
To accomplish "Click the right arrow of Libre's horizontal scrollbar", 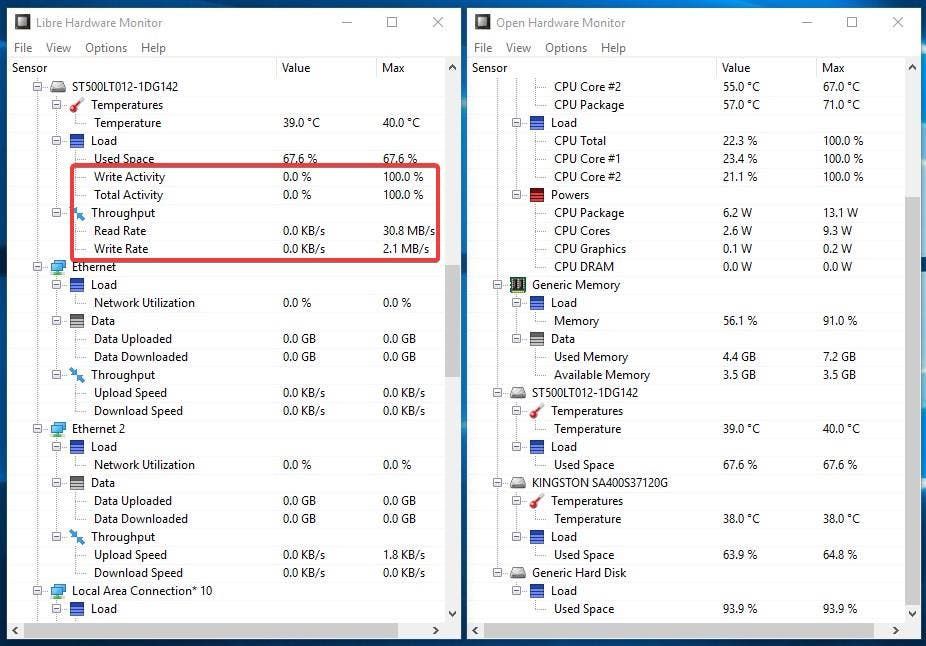I will pos(436,630).
